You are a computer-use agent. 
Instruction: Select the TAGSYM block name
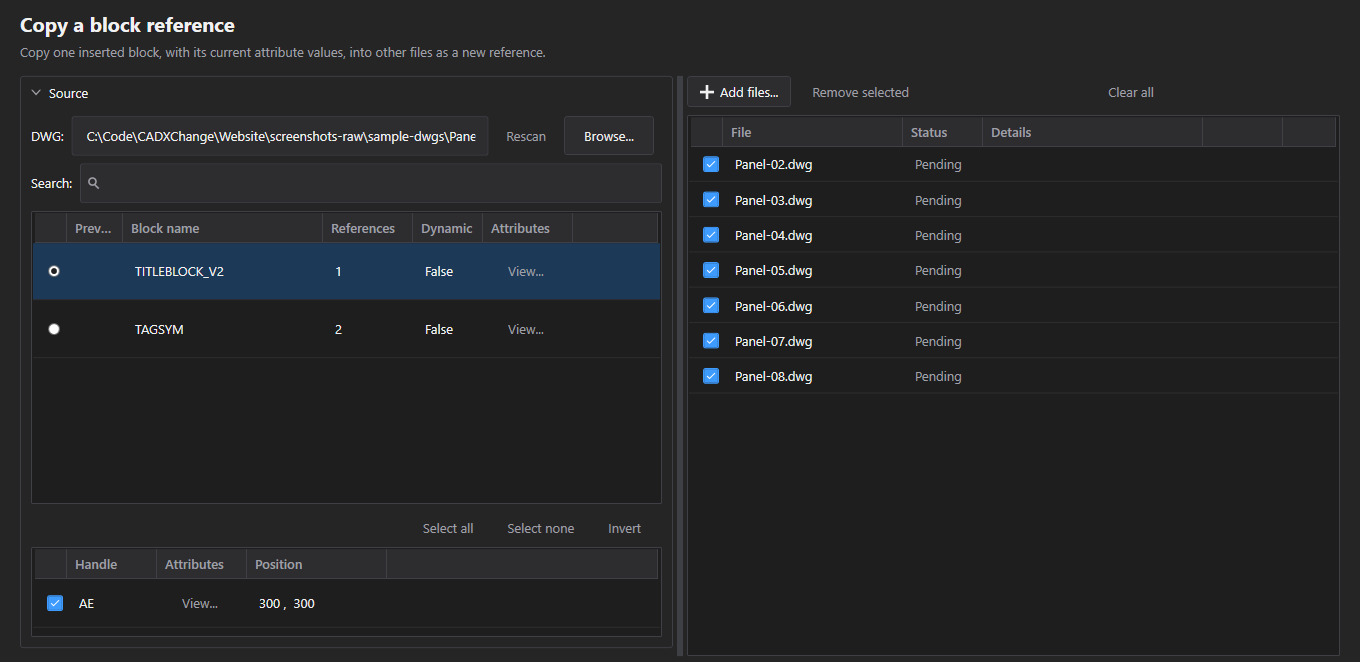pos(159,329)
